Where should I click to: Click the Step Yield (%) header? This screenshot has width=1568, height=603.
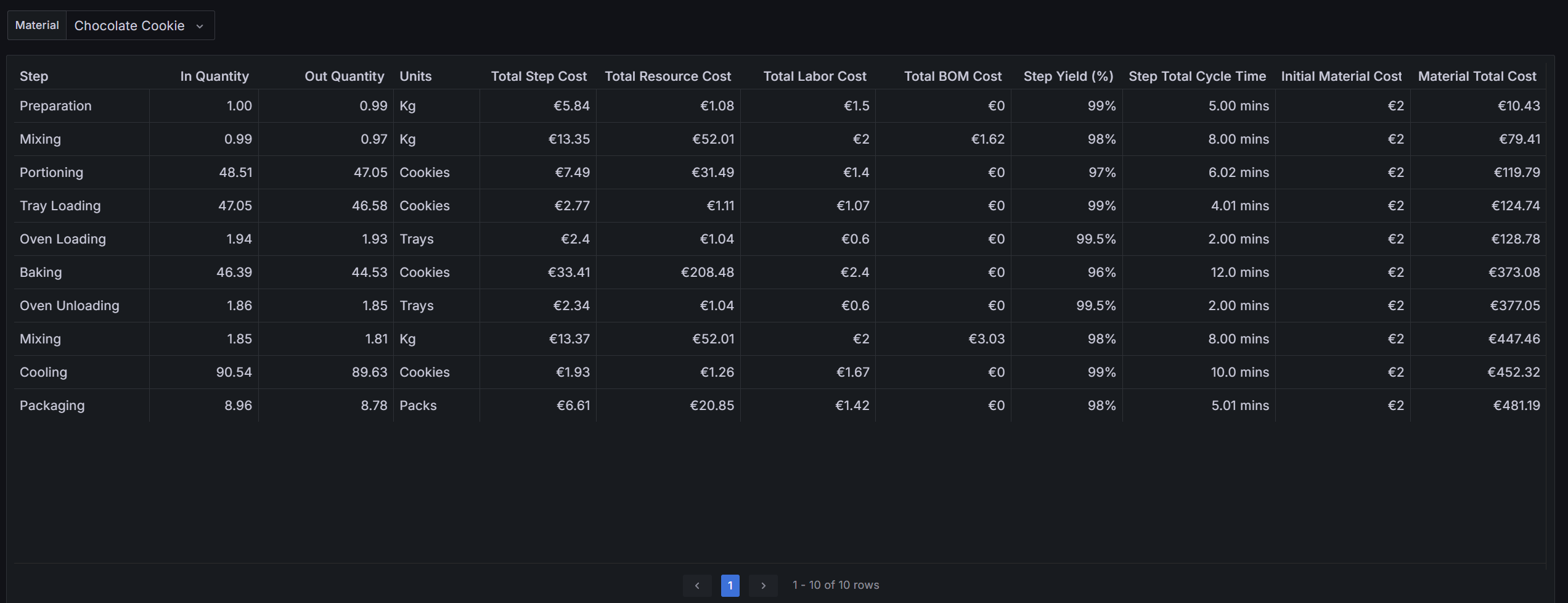(x=1068, y=76)
